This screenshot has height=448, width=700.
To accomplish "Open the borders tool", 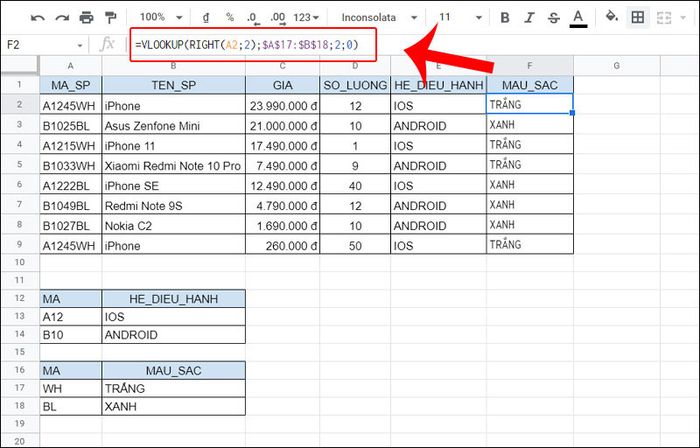I will point(638,17).
